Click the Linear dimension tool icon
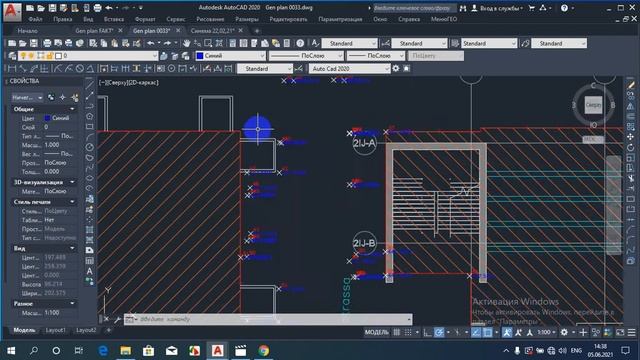Image resolution: width=640 pixels, height=360 pixels. pyautogui.click(x=12, y=69)
